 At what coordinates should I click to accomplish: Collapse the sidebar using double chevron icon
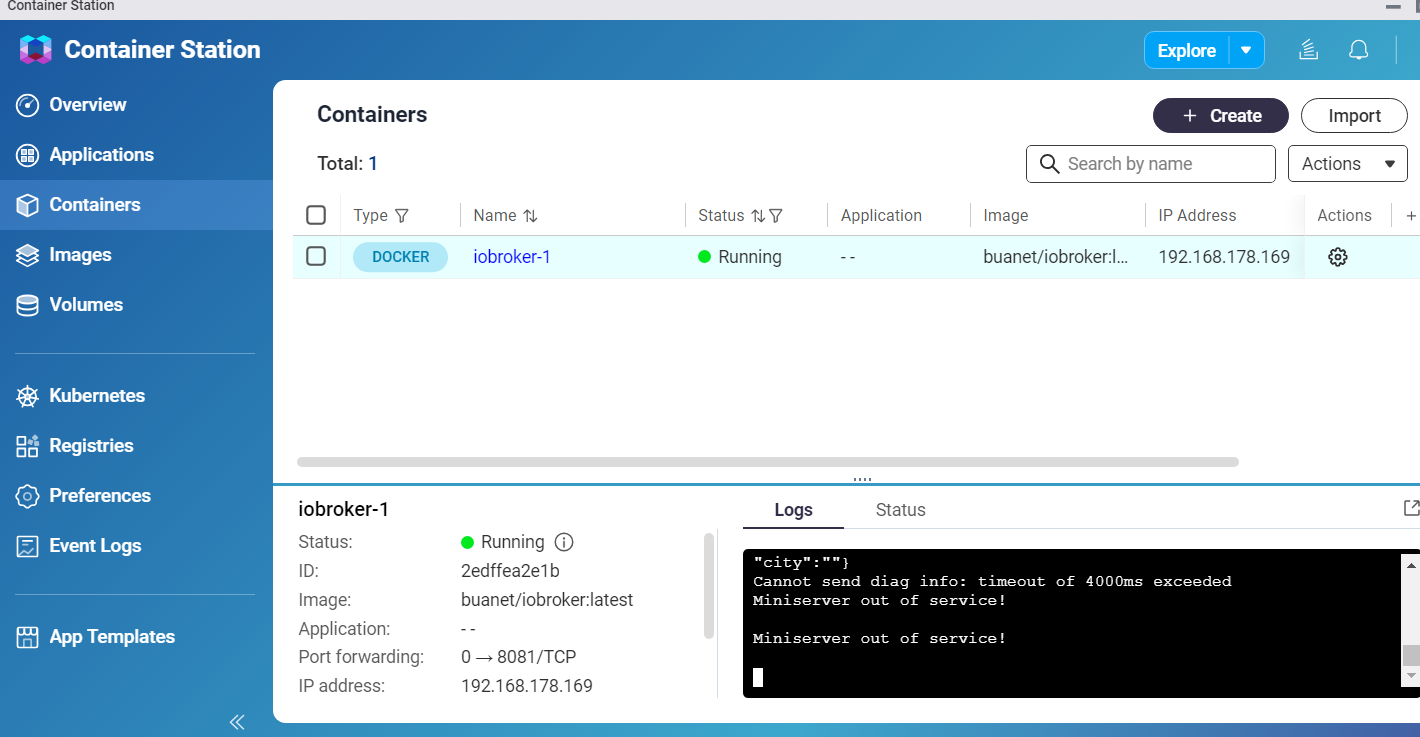click(x=237, y=722)
